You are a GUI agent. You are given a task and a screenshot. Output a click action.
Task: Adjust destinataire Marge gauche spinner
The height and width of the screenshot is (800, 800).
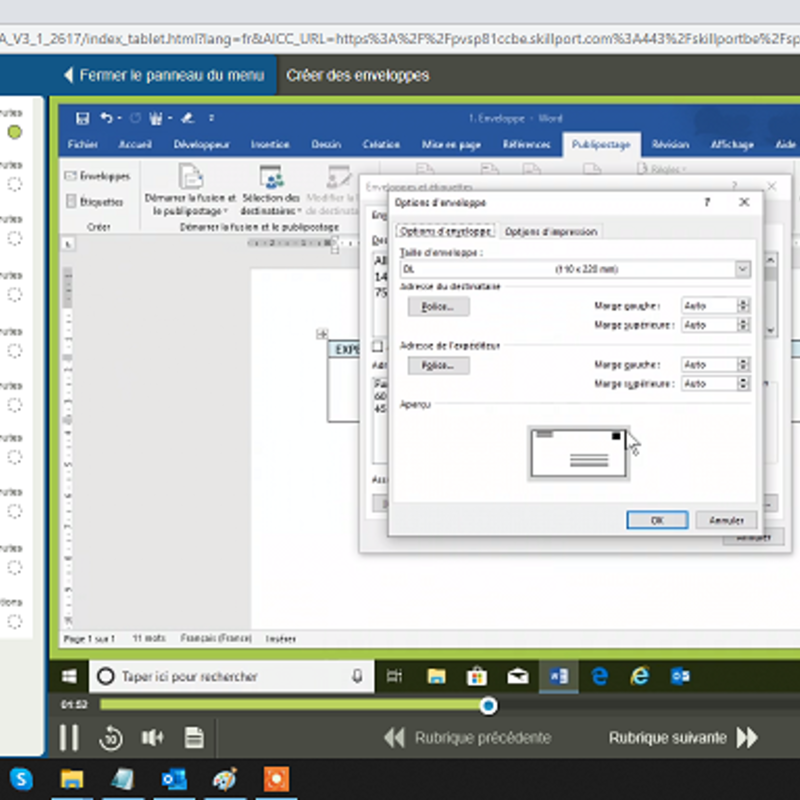click(743, 306)
